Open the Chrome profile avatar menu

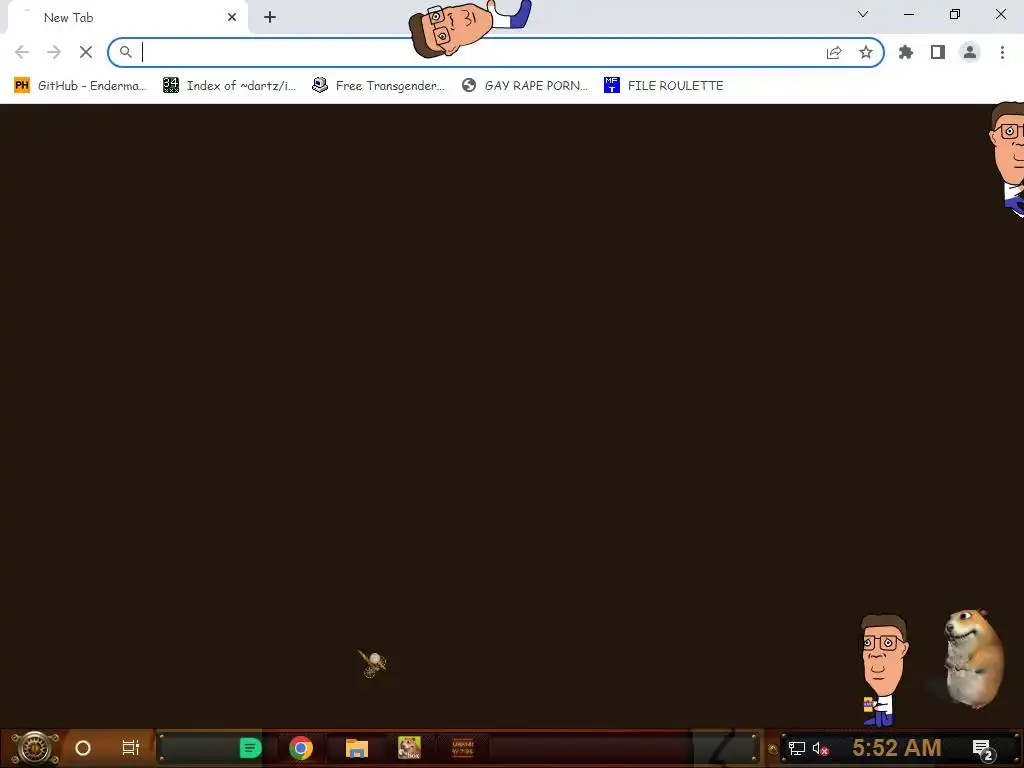(x=970, y=52)
